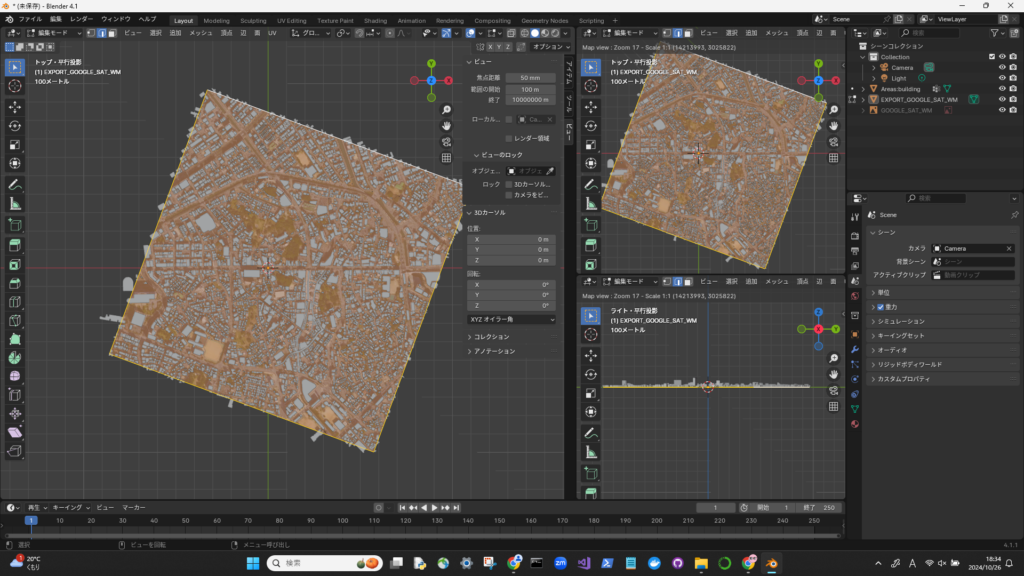The width and height of the screenshot is (1024, 576).
Task: Select the Move tool in left toolbar
Action: pyautogui.click(x=15, y=106)
